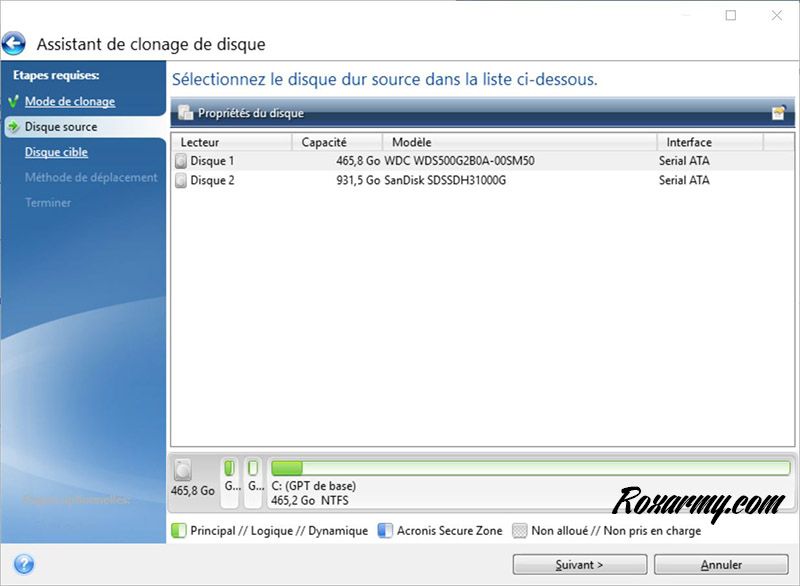800x586 pixels.
Task: Click the Propriétés du disque icon
Action: [x=186, y=113]
